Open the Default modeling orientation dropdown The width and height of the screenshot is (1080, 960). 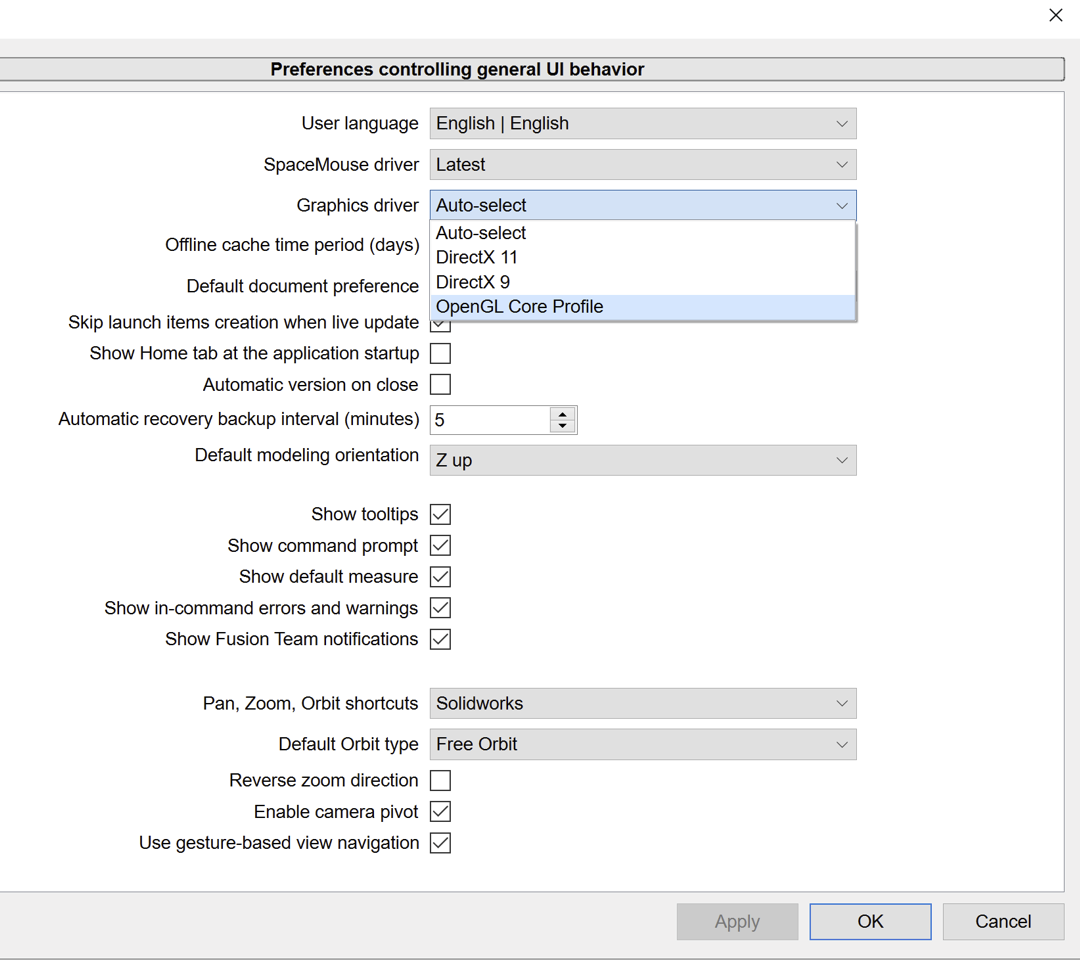[x=643, y=461]
